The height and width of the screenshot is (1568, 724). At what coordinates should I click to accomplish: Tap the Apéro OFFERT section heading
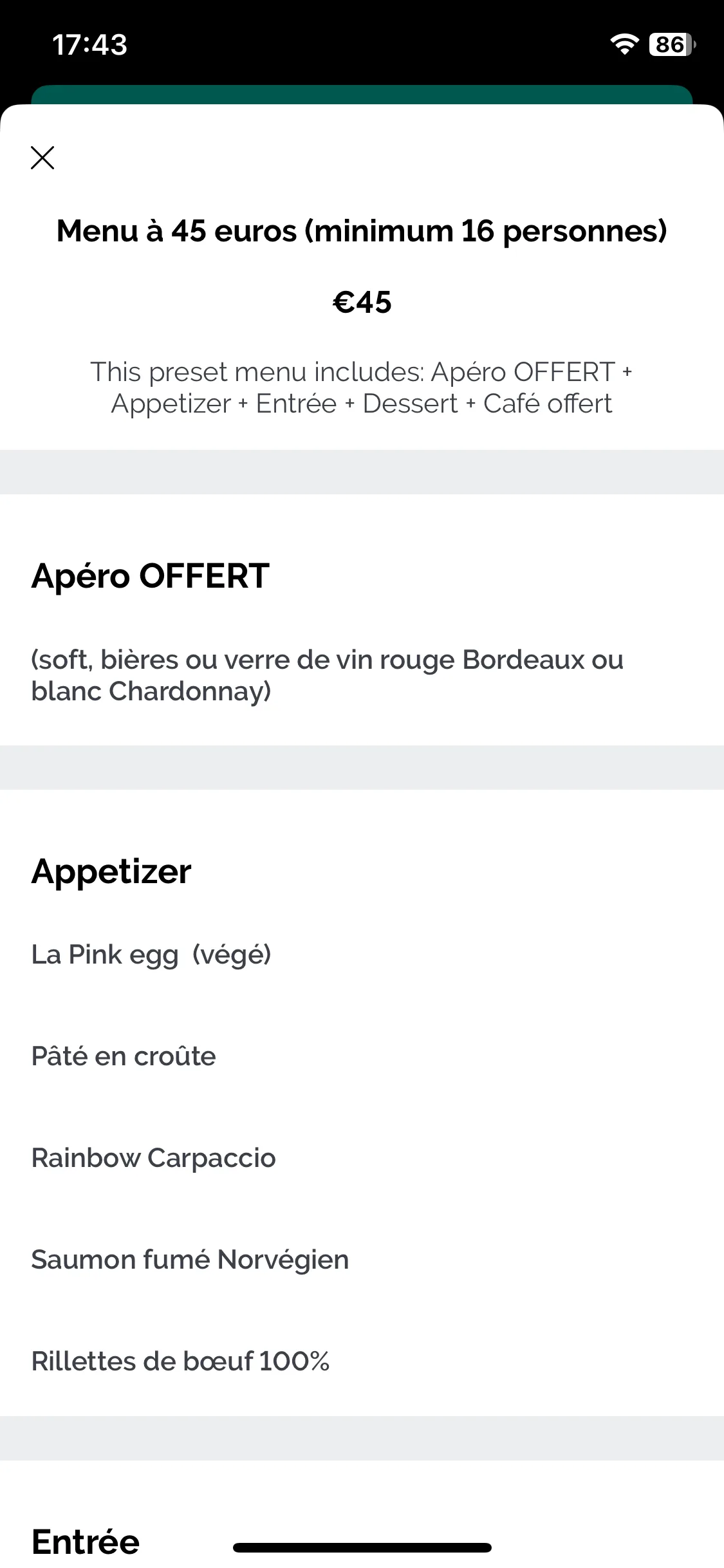click(x=150, y=575)
